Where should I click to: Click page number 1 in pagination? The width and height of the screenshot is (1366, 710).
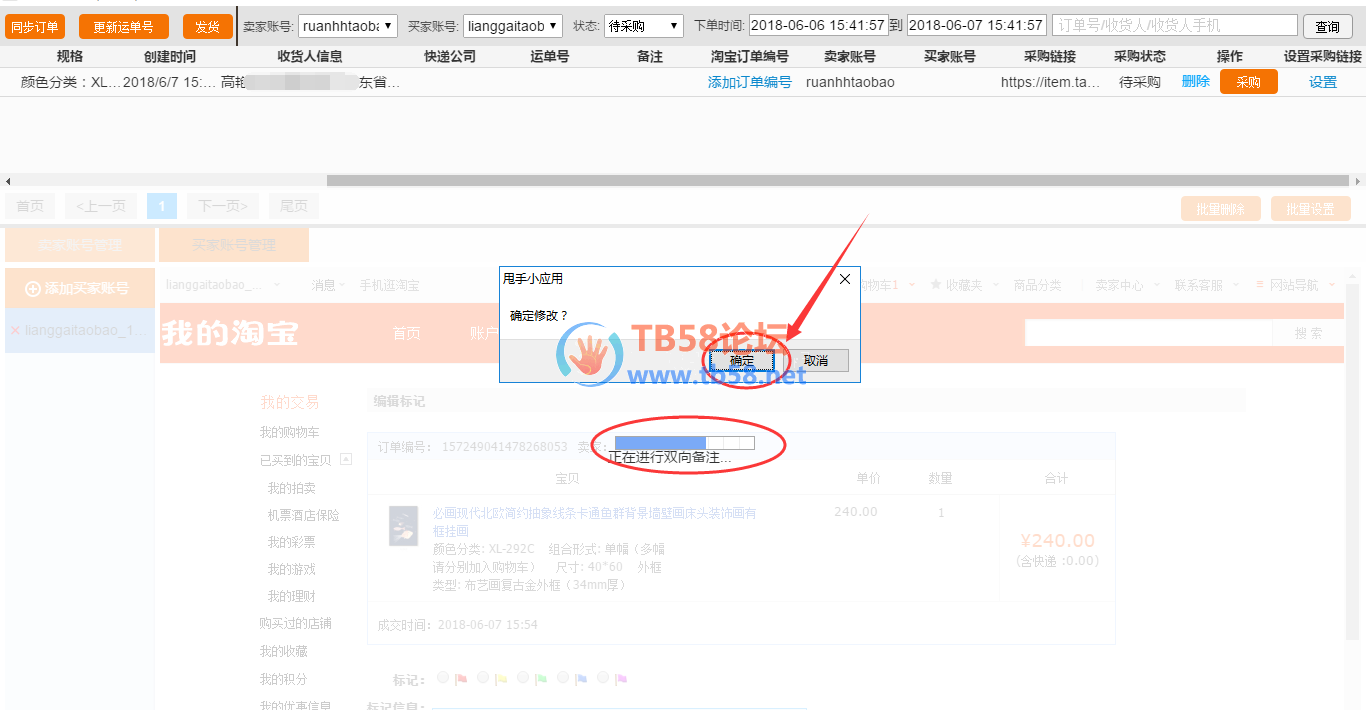pyautogui.click(x=162, y=206)
